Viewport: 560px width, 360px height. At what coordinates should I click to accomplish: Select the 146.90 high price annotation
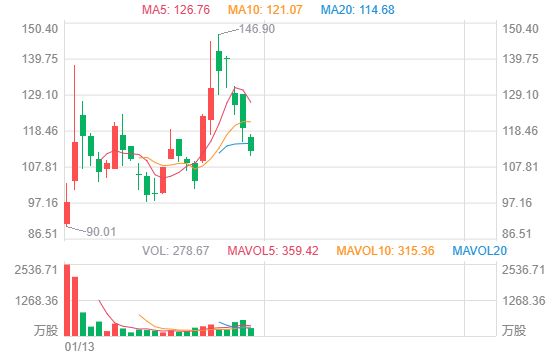tap(257, 29)
